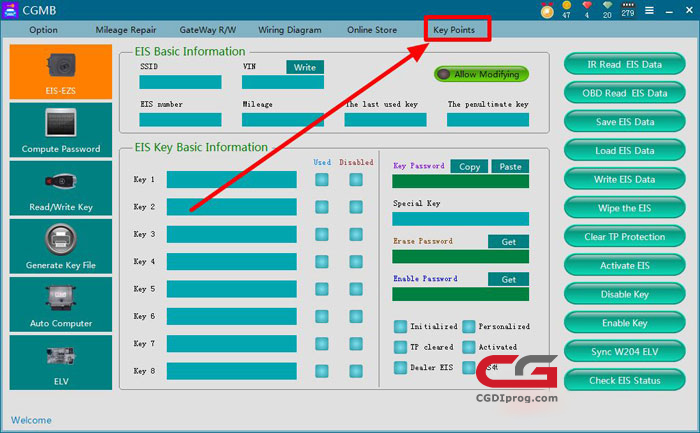This screenshot has width=700, height=433.
Task: Click Sync W204 ELV button
Action: 625,351
